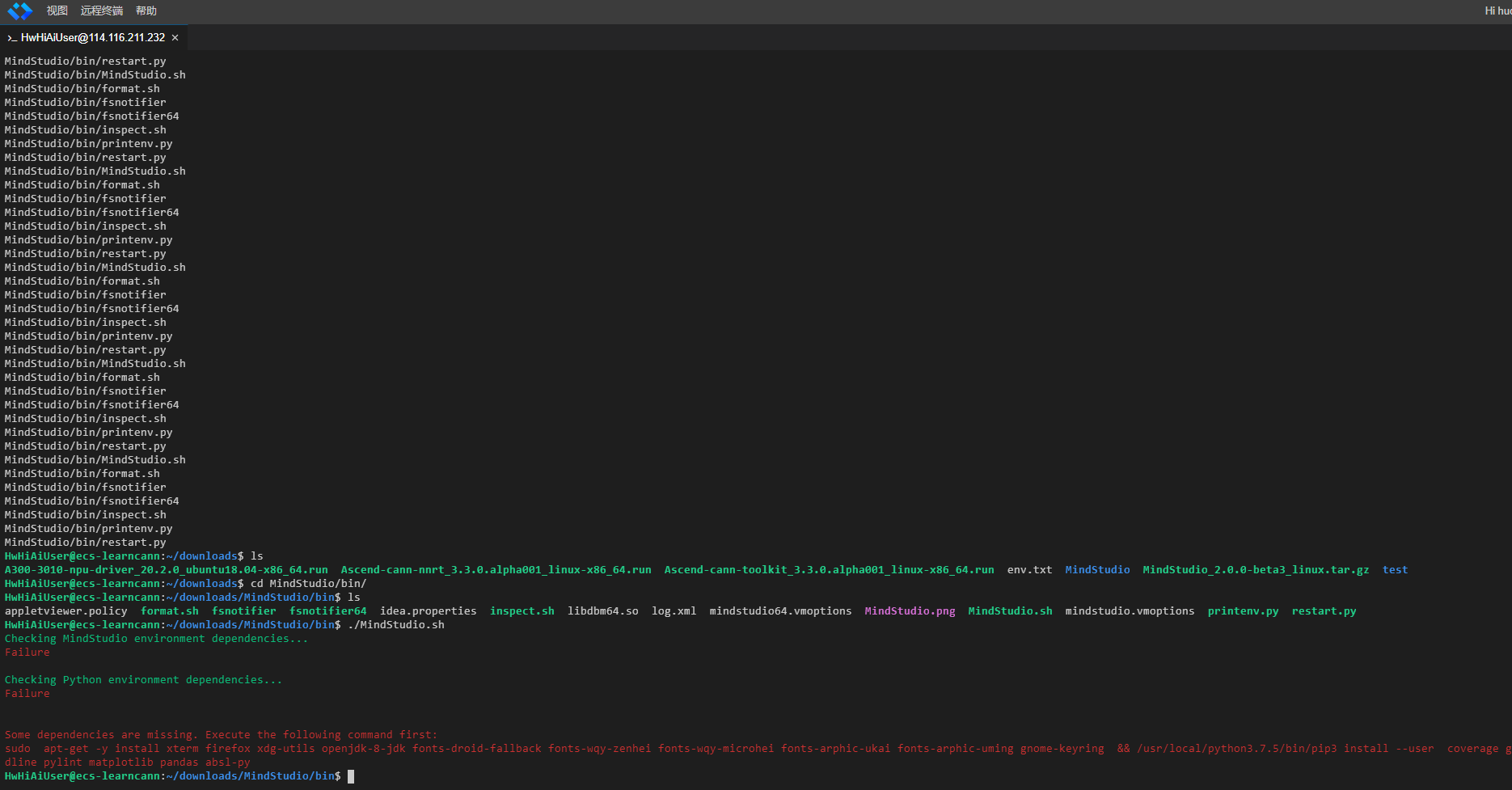Select the HwHiAiUser@114.116.211.232 terminal tab
1512x790 pixels.
(x=92, y=38)
